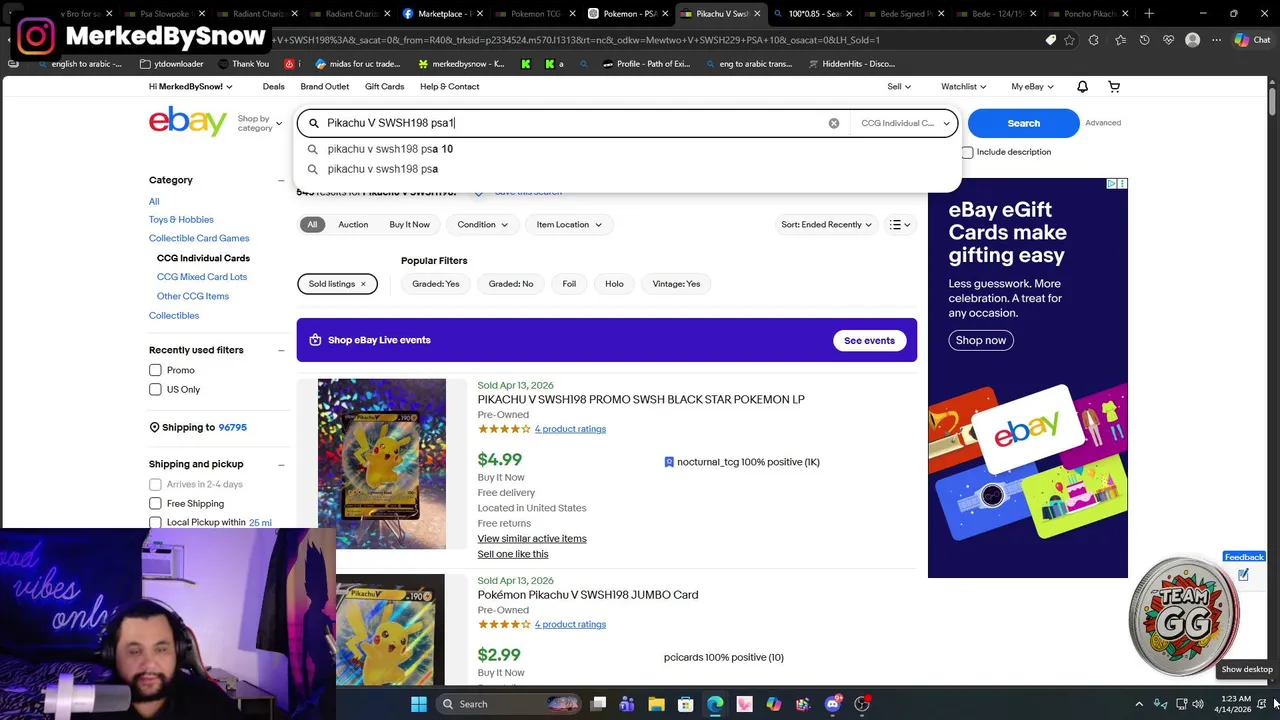
Task: Tick the Include description checkbox
Action: [x=967, y=152]
